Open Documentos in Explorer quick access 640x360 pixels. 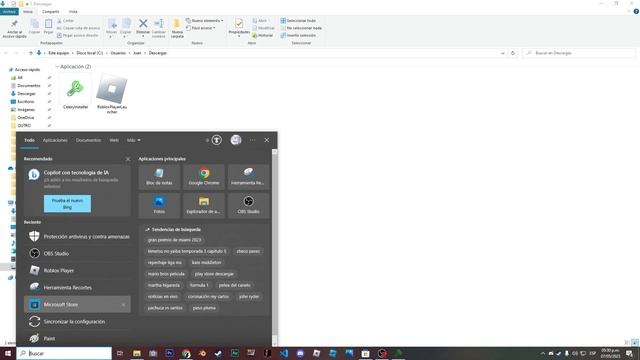(29, 86)
